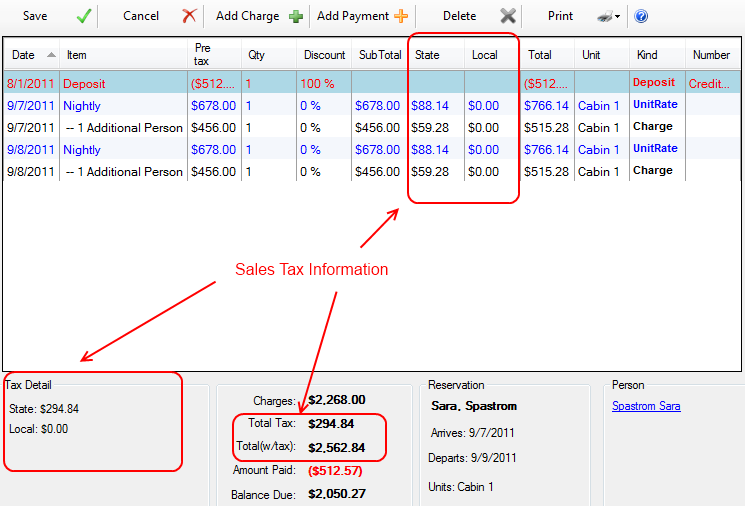Click the 100 % discount cell
The image size is (745, 506).
click(x=317, y=84)
